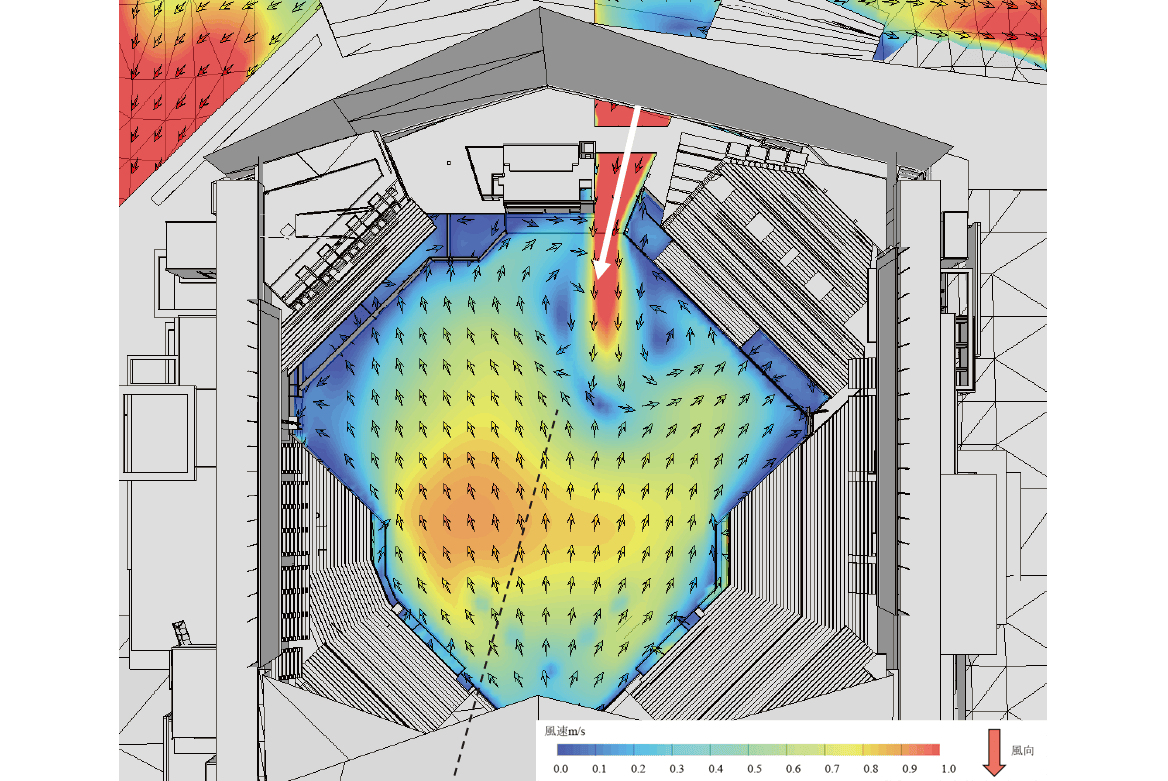Select the 1.0 legend value

click(948, 769)
